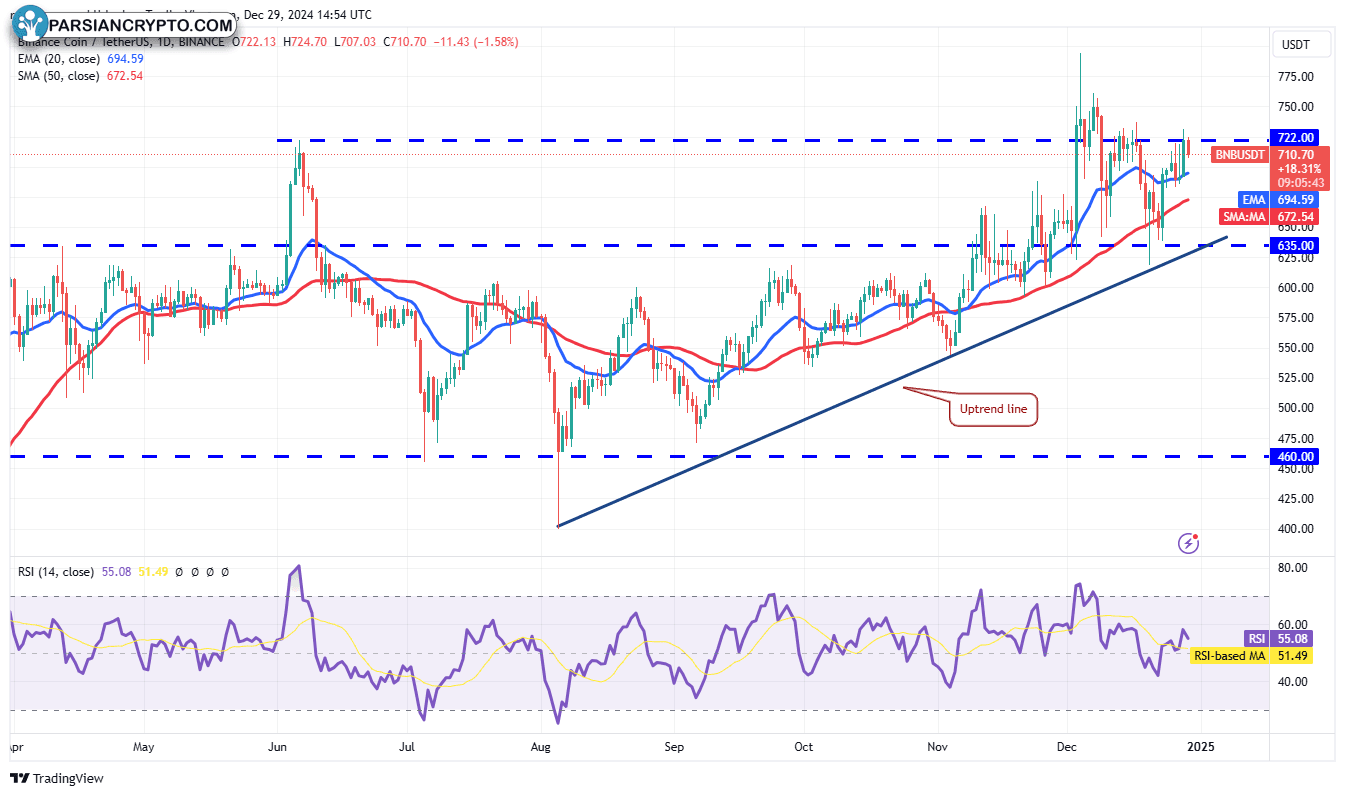The height and width of the screenshot is (796, 1345).
Task: Click the lightning bolt event icon
Action: coord(1189,543)
